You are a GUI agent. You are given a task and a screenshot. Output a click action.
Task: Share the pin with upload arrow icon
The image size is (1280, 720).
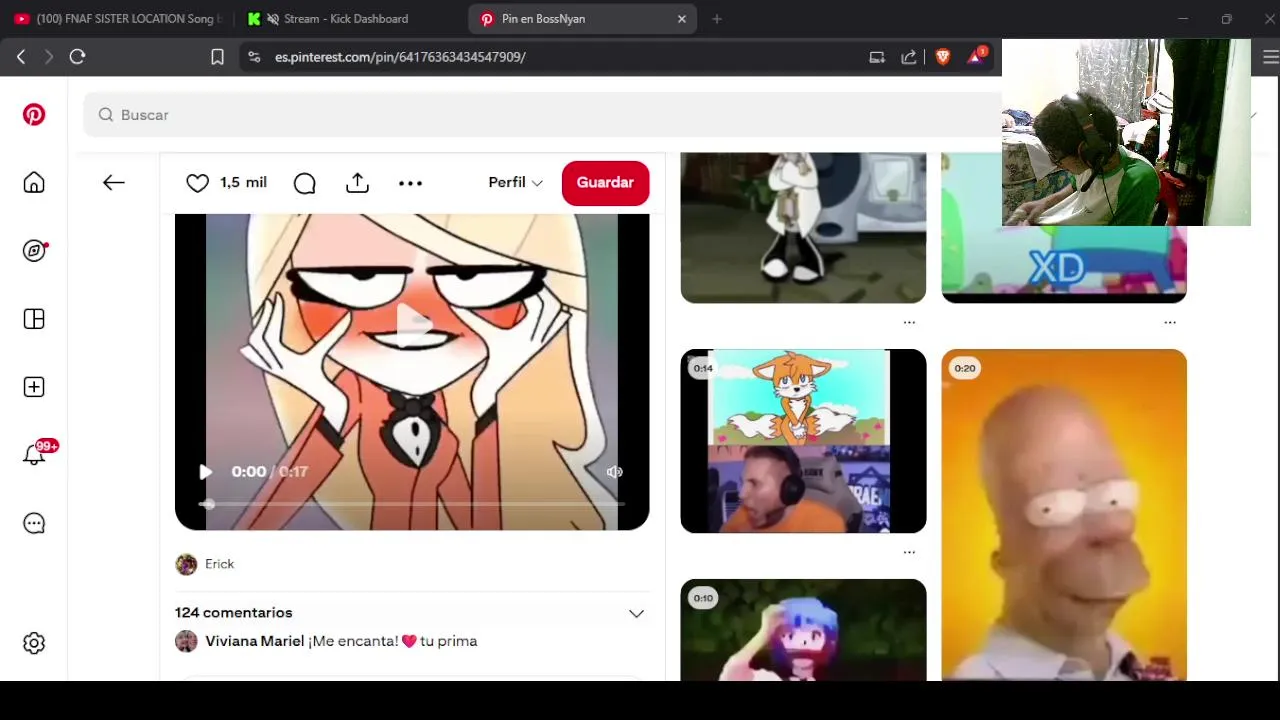[x=357, y=182]
